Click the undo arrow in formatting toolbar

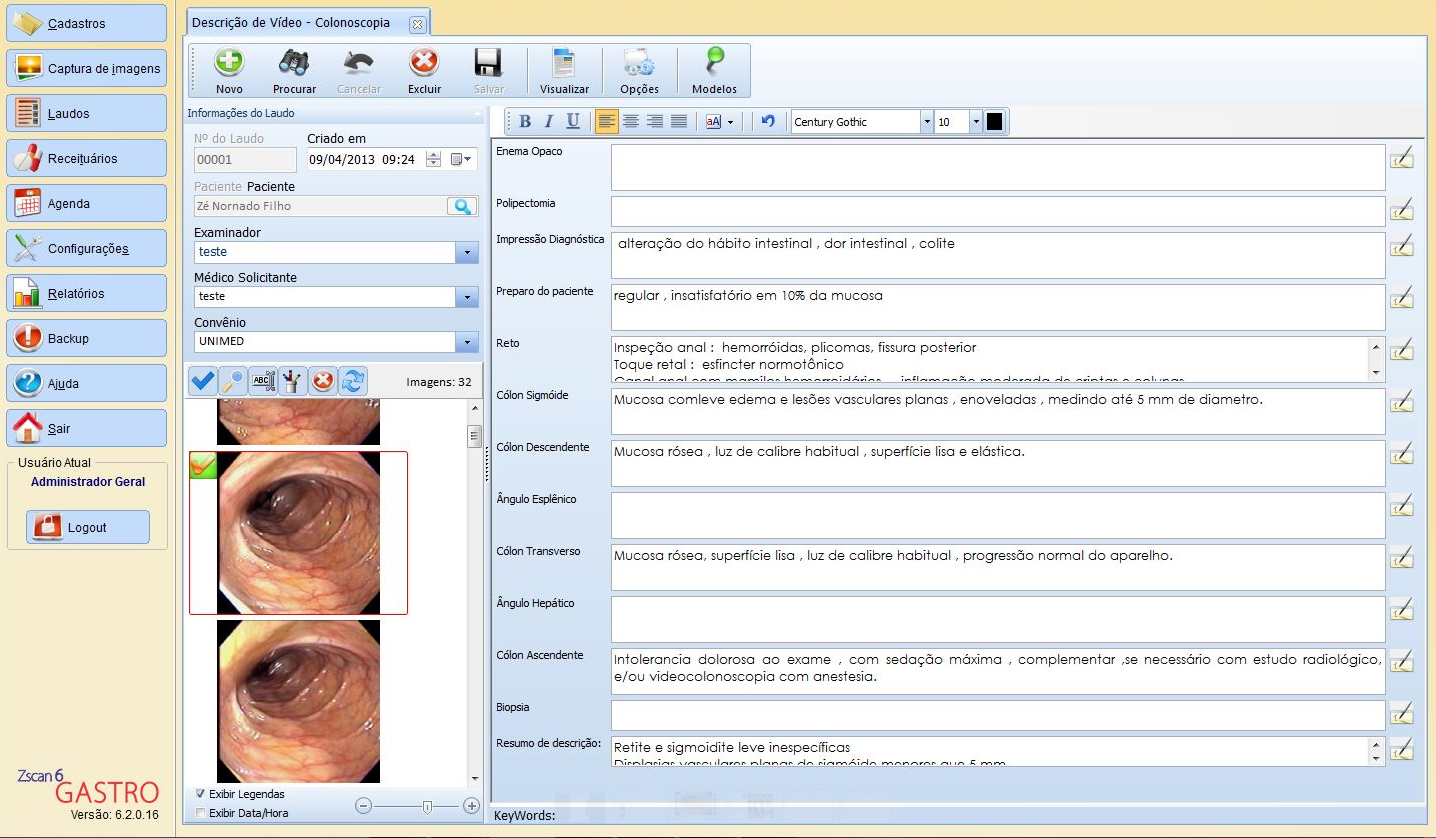point(767,122)
